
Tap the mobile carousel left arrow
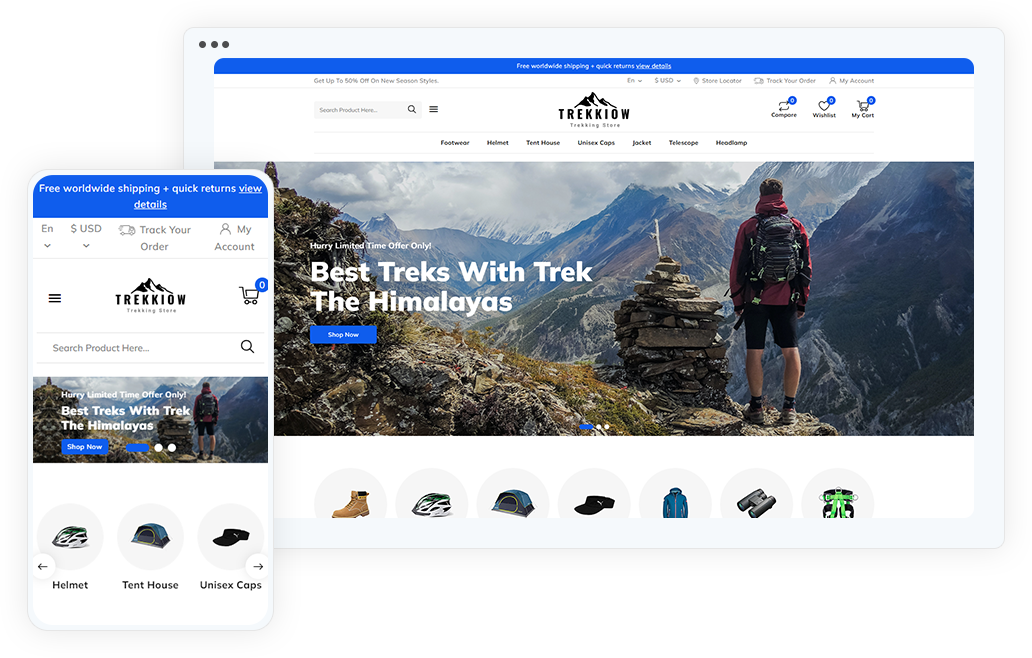click(43, 566)
